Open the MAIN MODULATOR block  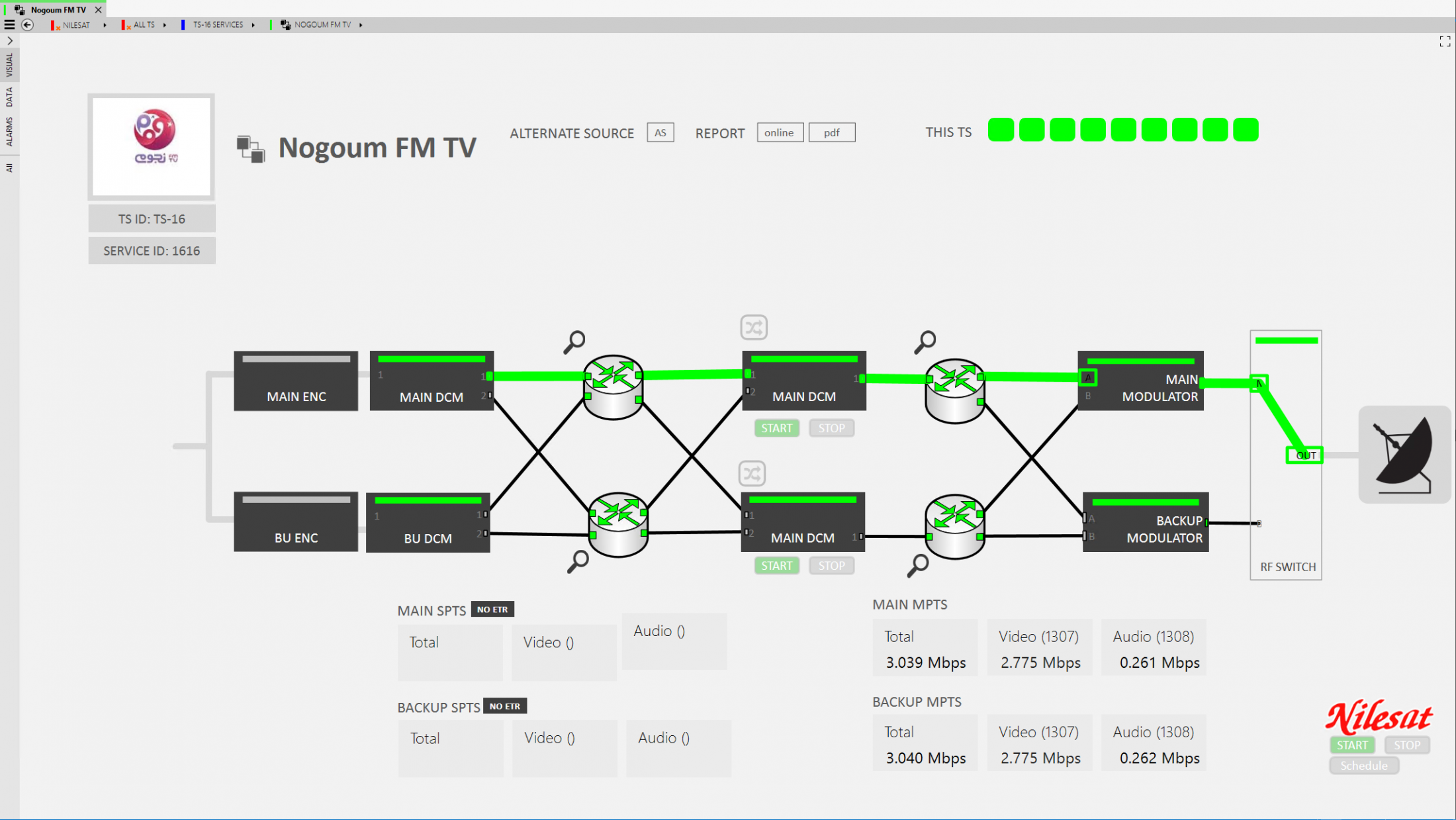[1140, 381]
